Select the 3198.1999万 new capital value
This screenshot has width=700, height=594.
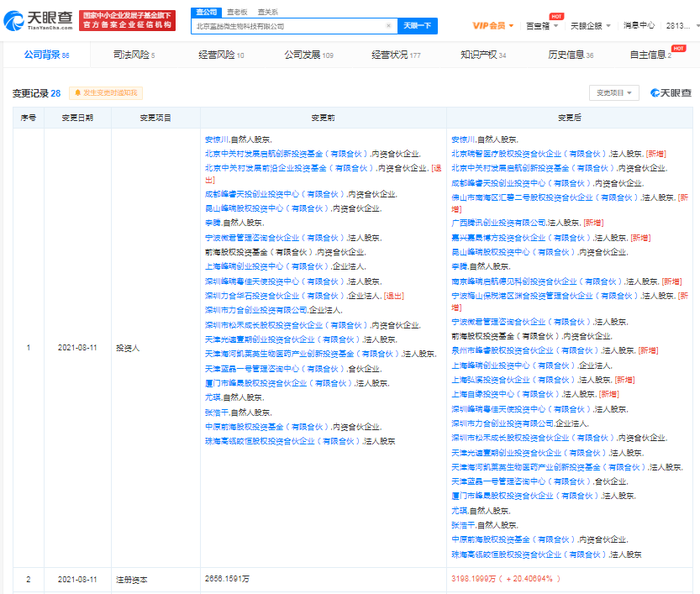pyautogui.click(x=473, y=579)
